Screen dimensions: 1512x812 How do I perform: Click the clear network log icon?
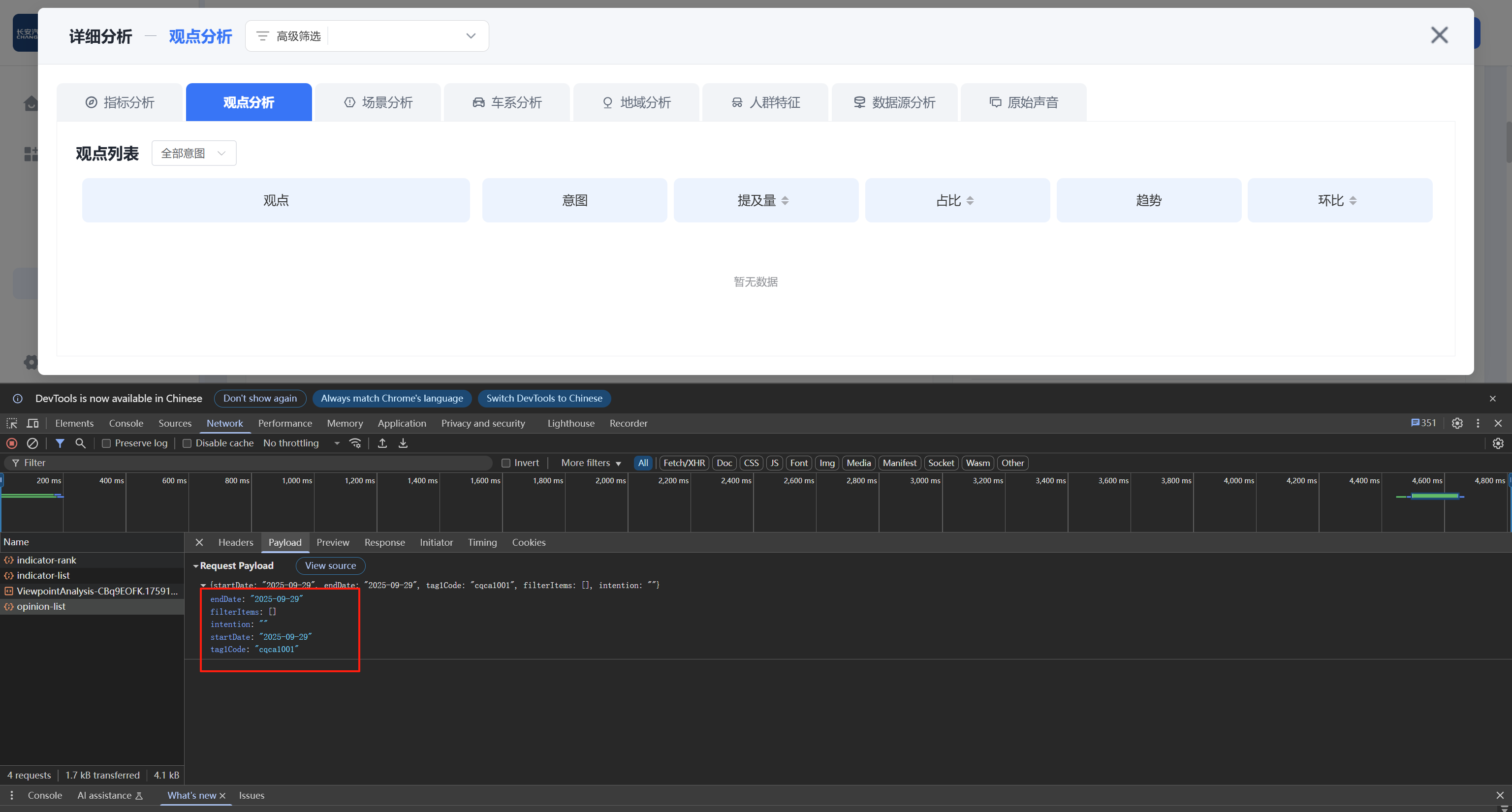click(x=33, y=443)
